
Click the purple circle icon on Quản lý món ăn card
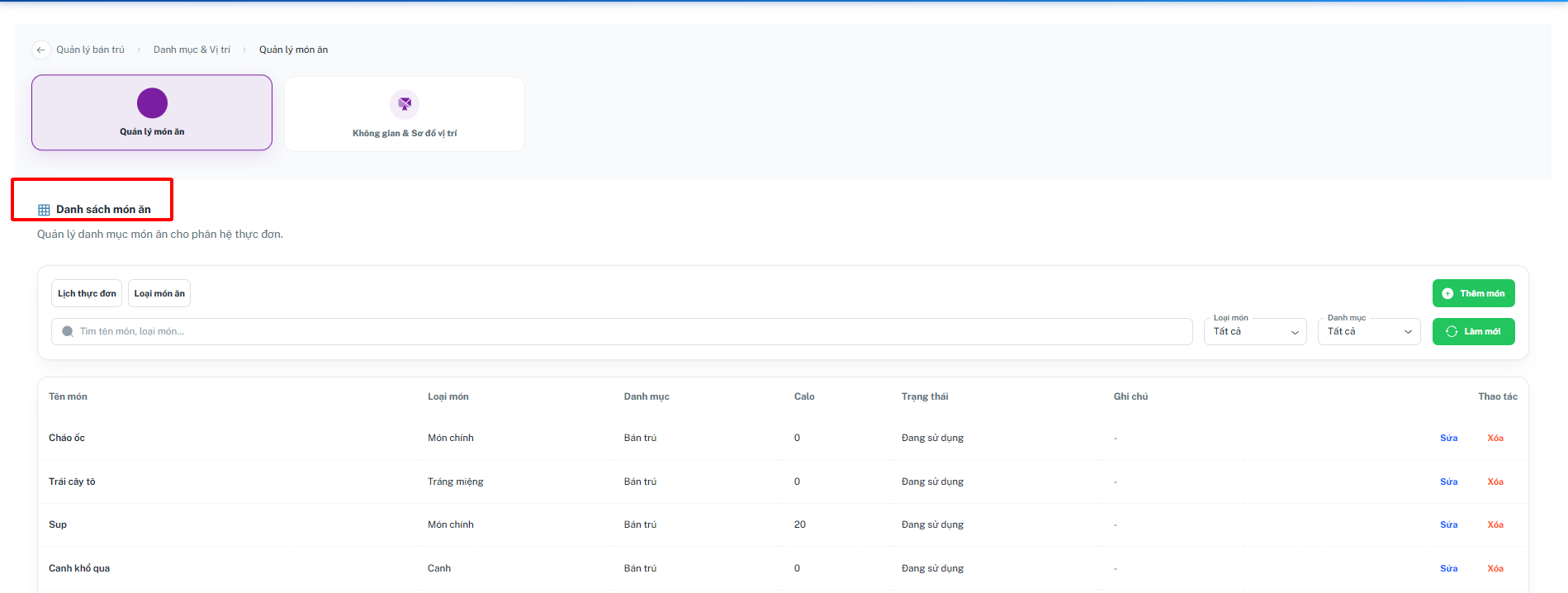(152, 103)
